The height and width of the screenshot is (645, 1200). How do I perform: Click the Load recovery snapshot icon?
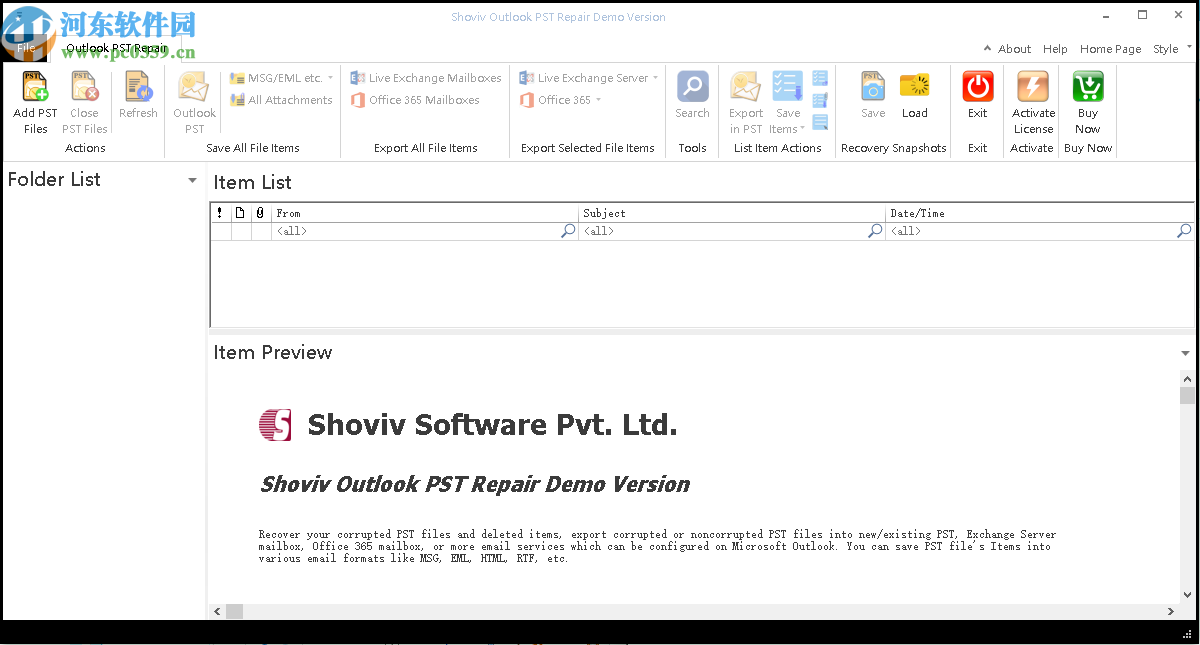[x=914, y=88]
